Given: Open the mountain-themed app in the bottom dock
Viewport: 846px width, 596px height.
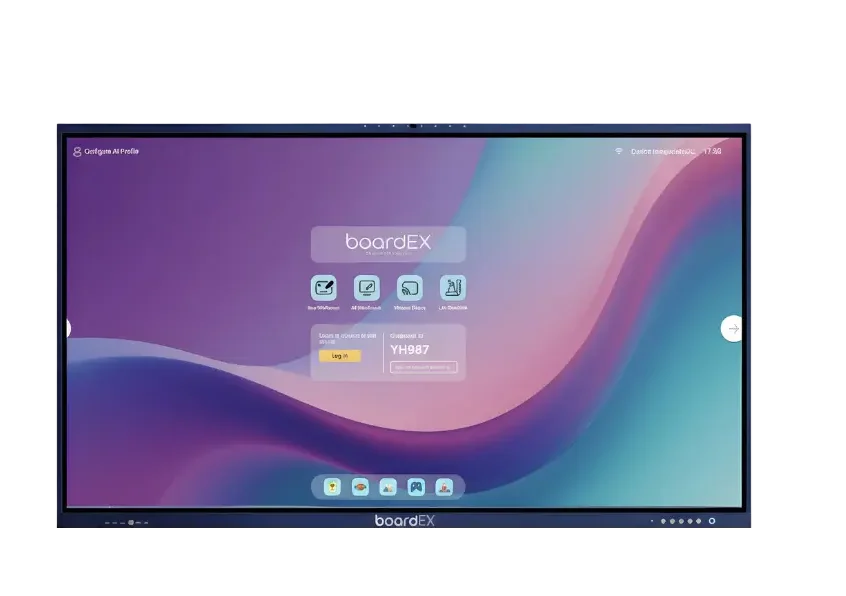Looking at the screenshot, I should coord(386,487).
